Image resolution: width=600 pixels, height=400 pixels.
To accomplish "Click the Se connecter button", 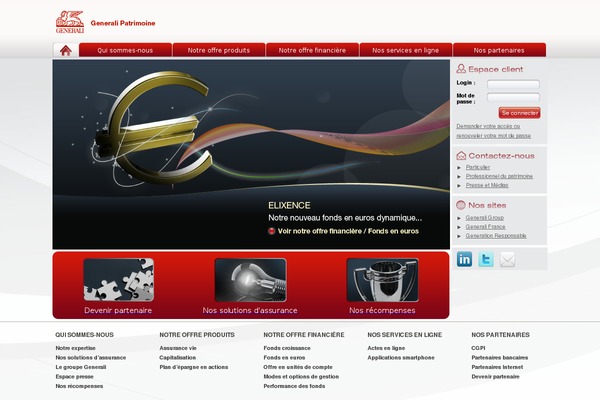I will (519, 113).
